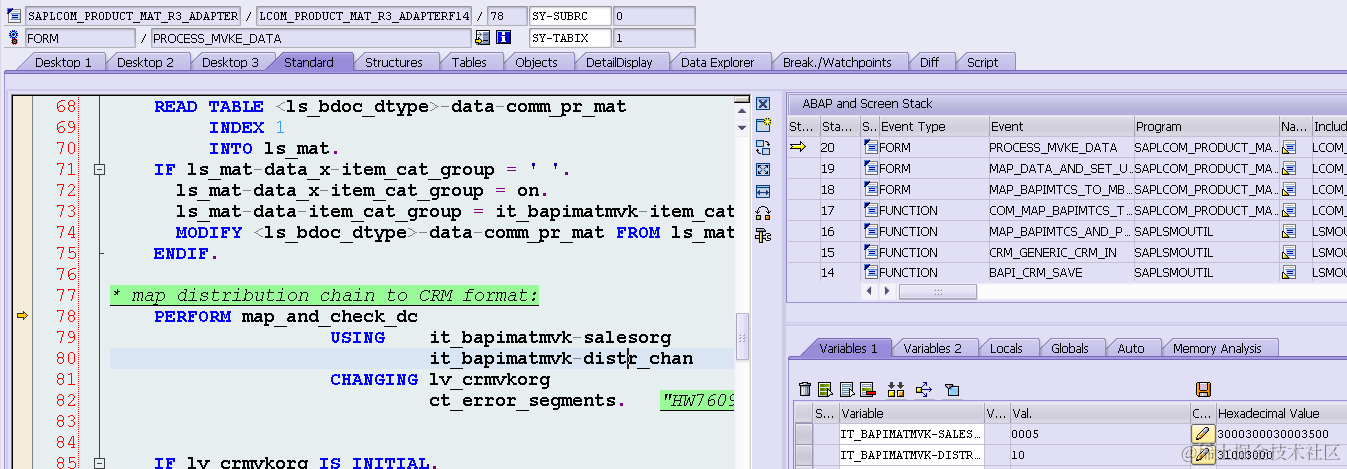Click the yellow boxes layout icon in Variables toolbar

click(896, 389)
